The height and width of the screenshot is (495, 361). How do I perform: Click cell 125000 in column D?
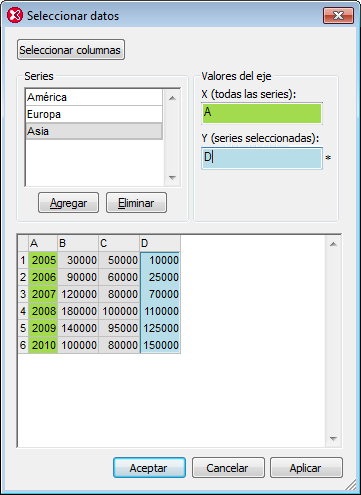coord(160,328)
